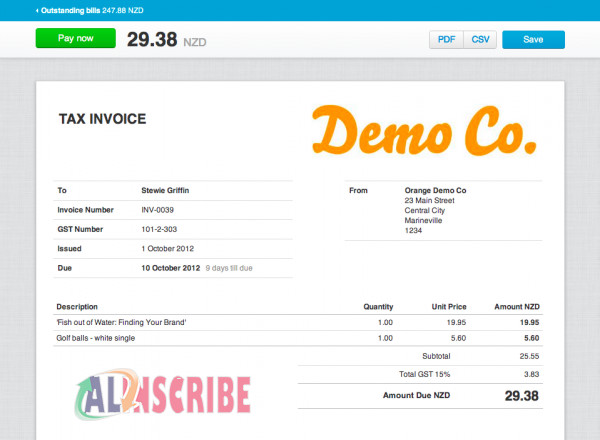Click the To field label
The width and height of the screenshot is (600, 440).
click(62, 191)
